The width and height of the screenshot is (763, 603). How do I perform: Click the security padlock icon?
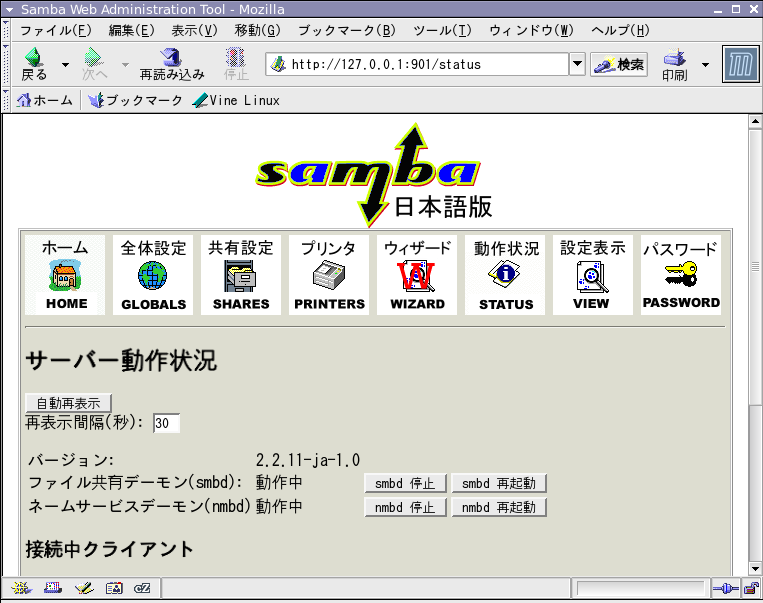click(x=752, y=589)
